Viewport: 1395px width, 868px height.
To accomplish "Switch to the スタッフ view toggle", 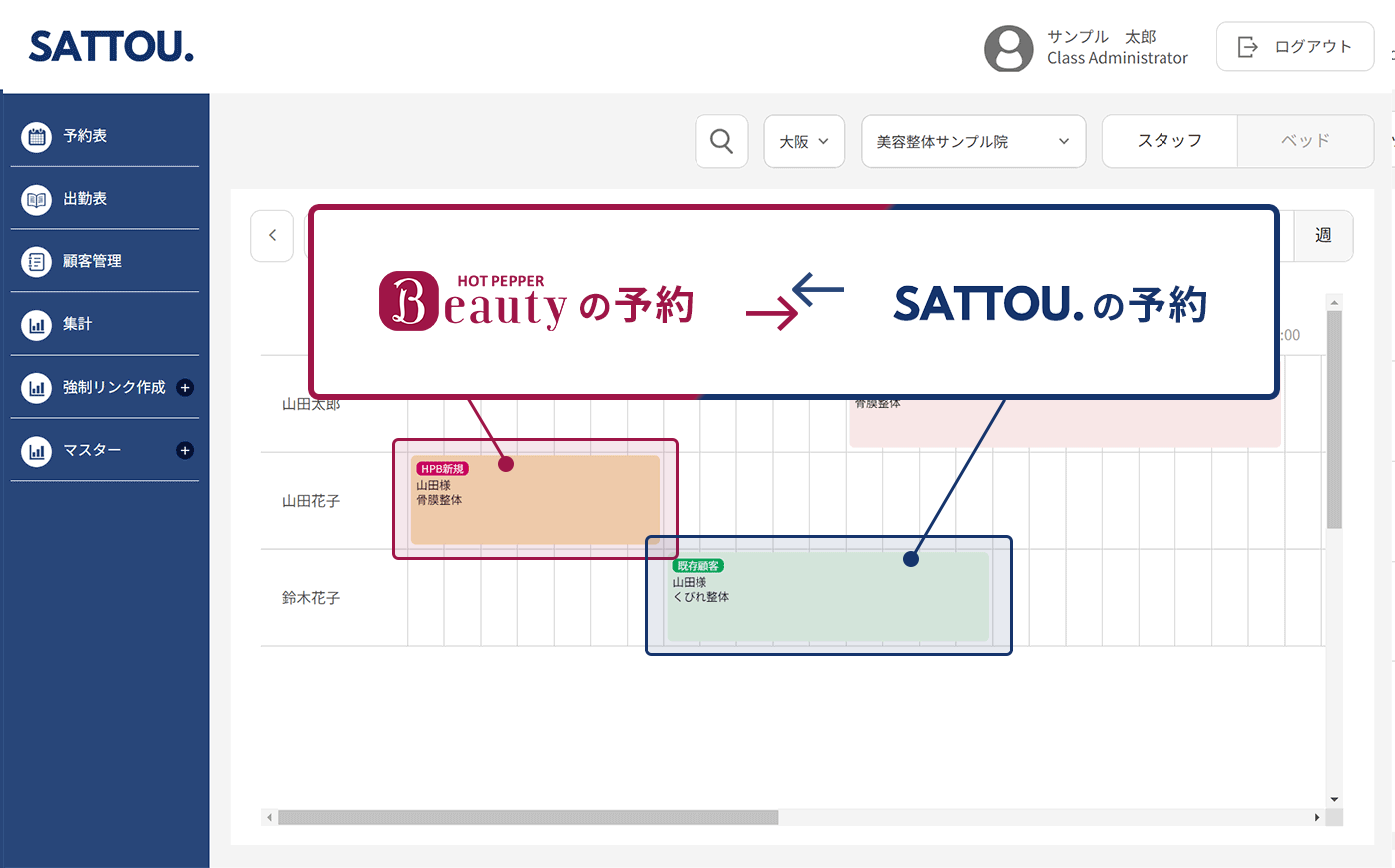I will [1169, 141].
